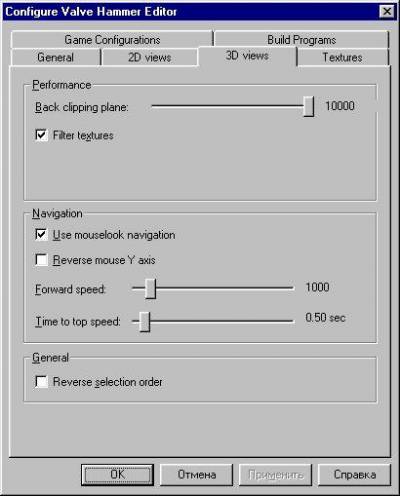Go to the 2D views tab
Image resolution: width=400 pixels, height=496 pixels.
(x=150, y=57)
